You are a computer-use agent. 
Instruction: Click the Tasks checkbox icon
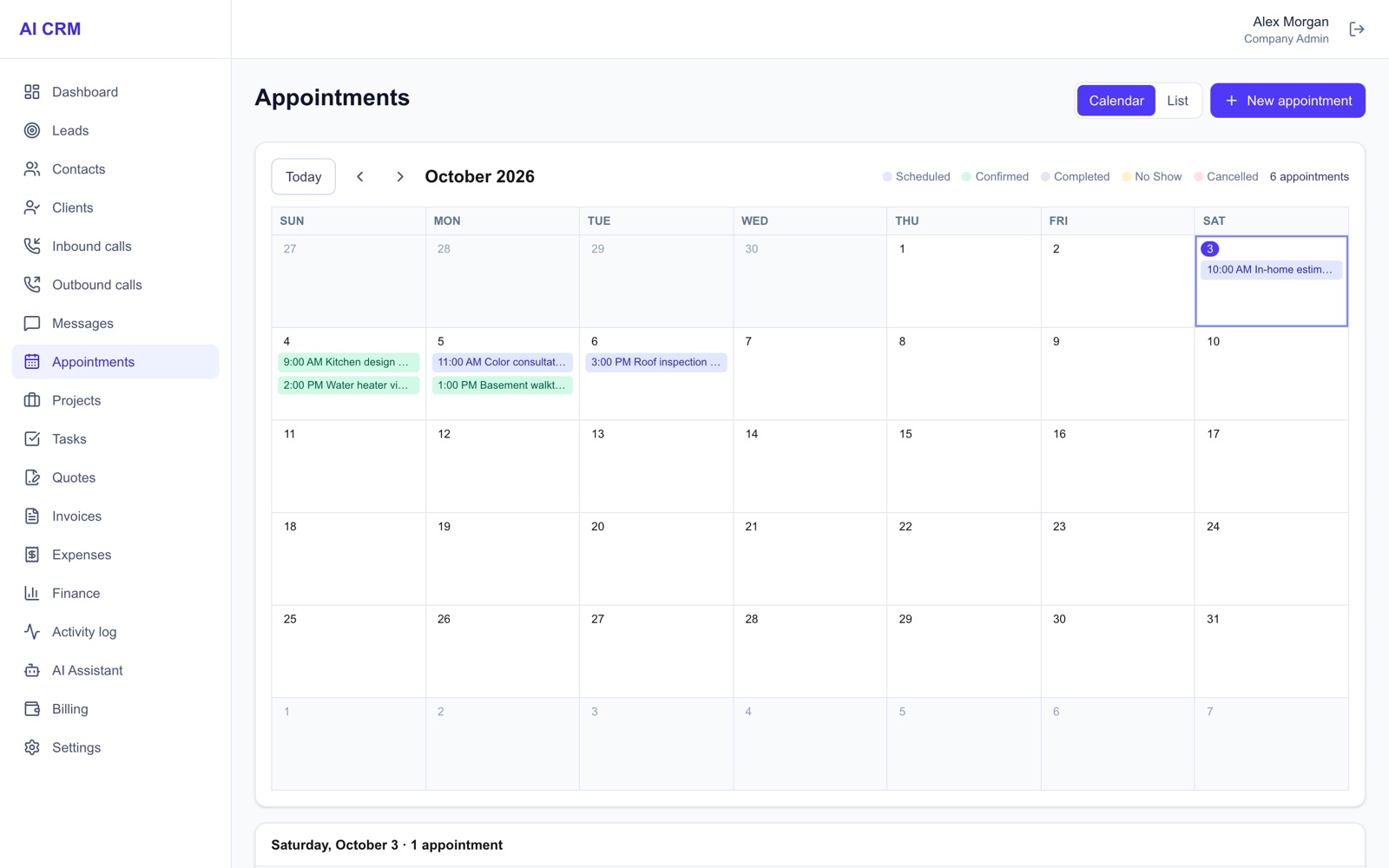point(32,439)
